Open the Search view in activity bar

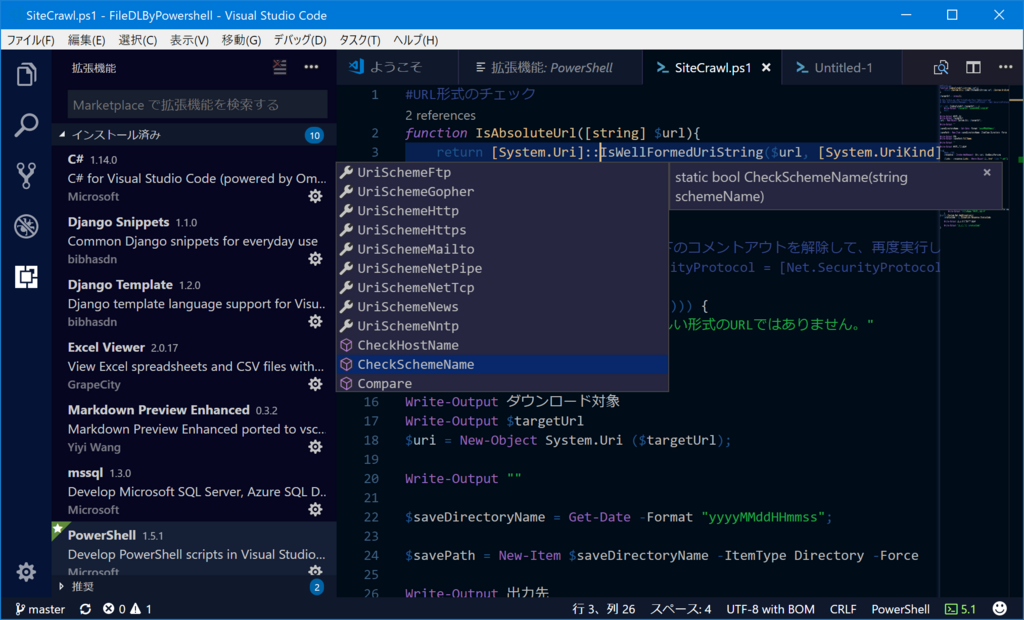coord(26,125)
